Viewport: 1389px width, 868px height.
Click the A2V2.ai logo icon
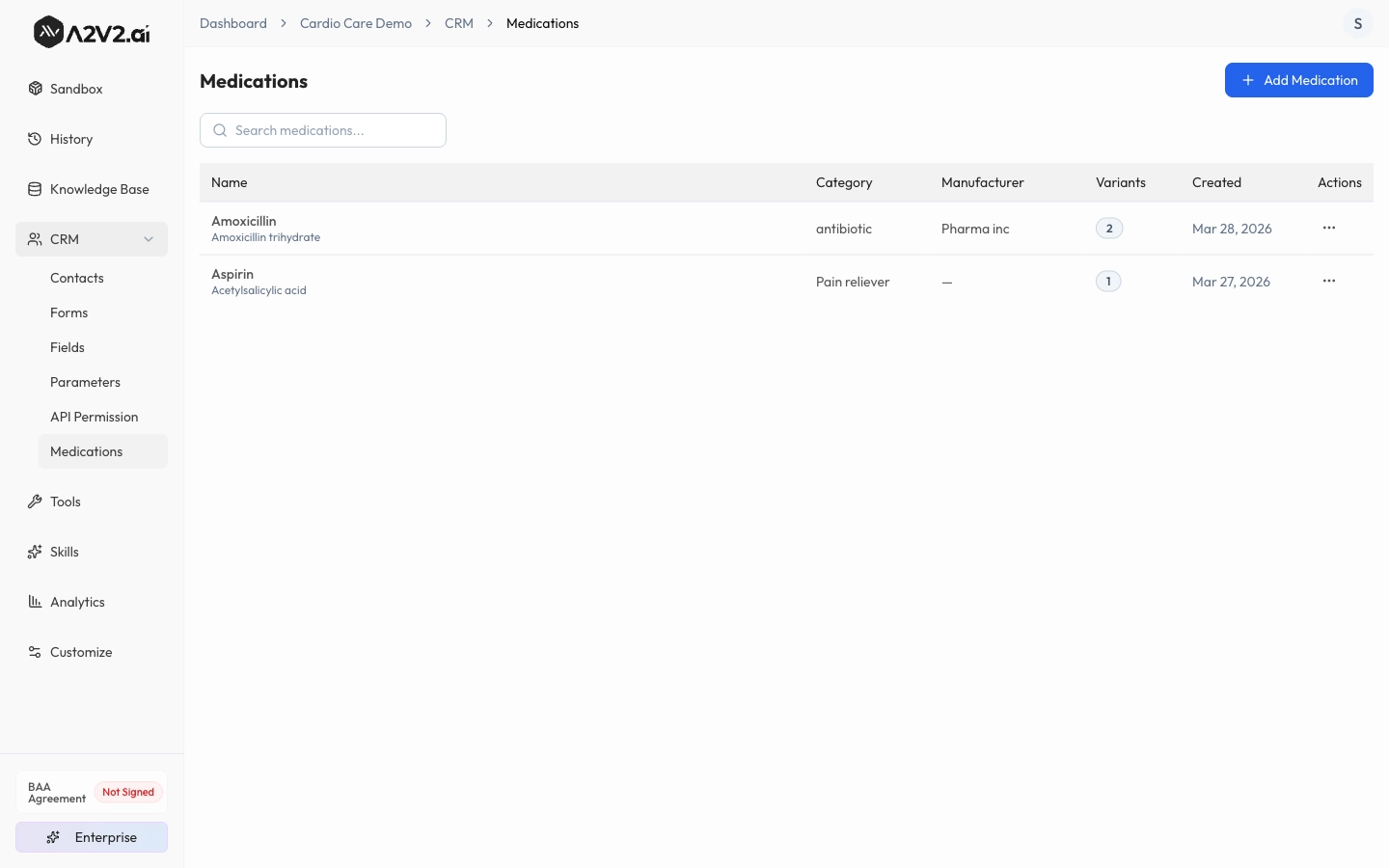click(x=49, y=31)
